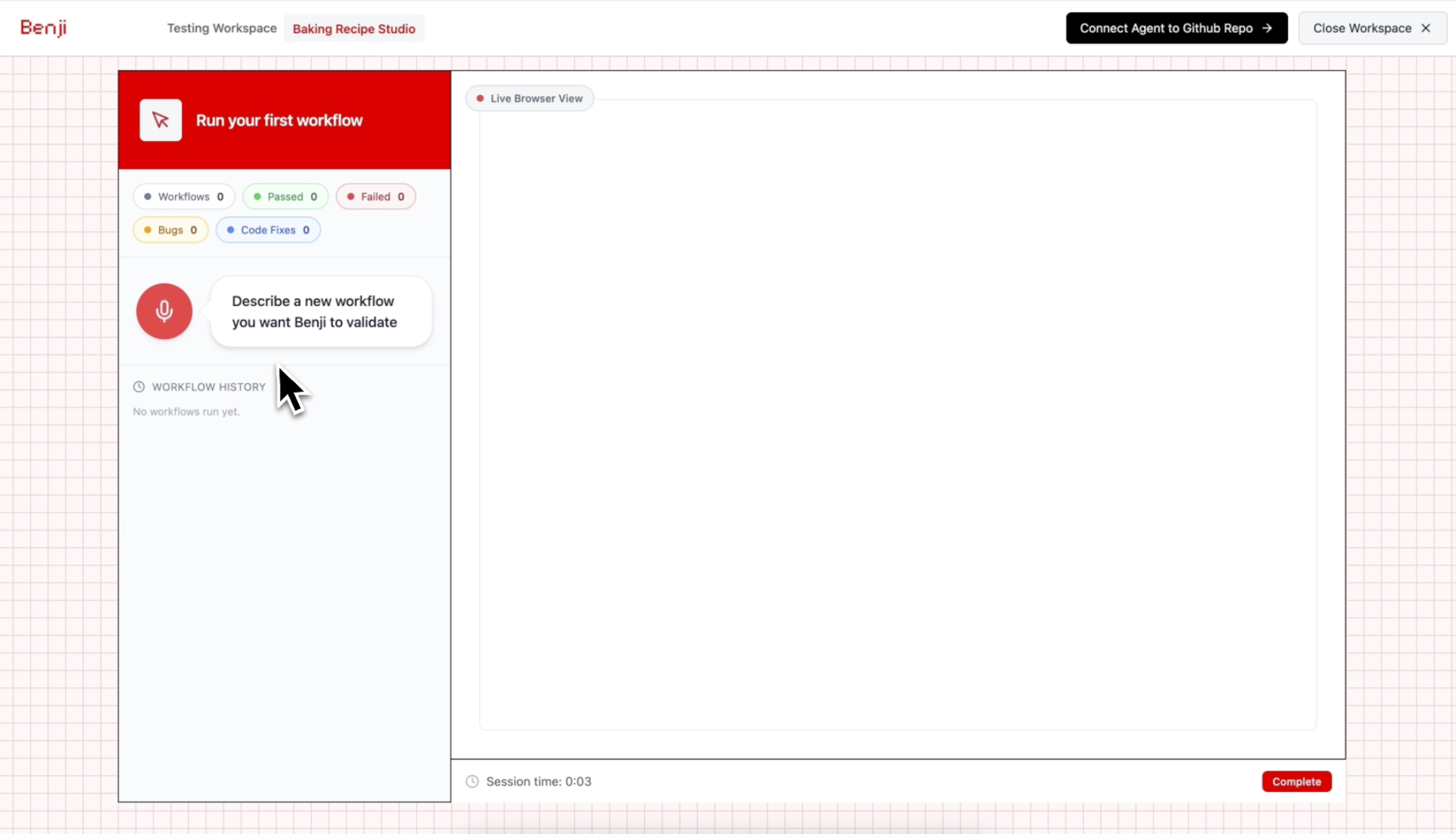Switch to Baking Recipe Studio tab
Image resolution: width=1456 pixels, height=834 pixels.
[353, 29]
